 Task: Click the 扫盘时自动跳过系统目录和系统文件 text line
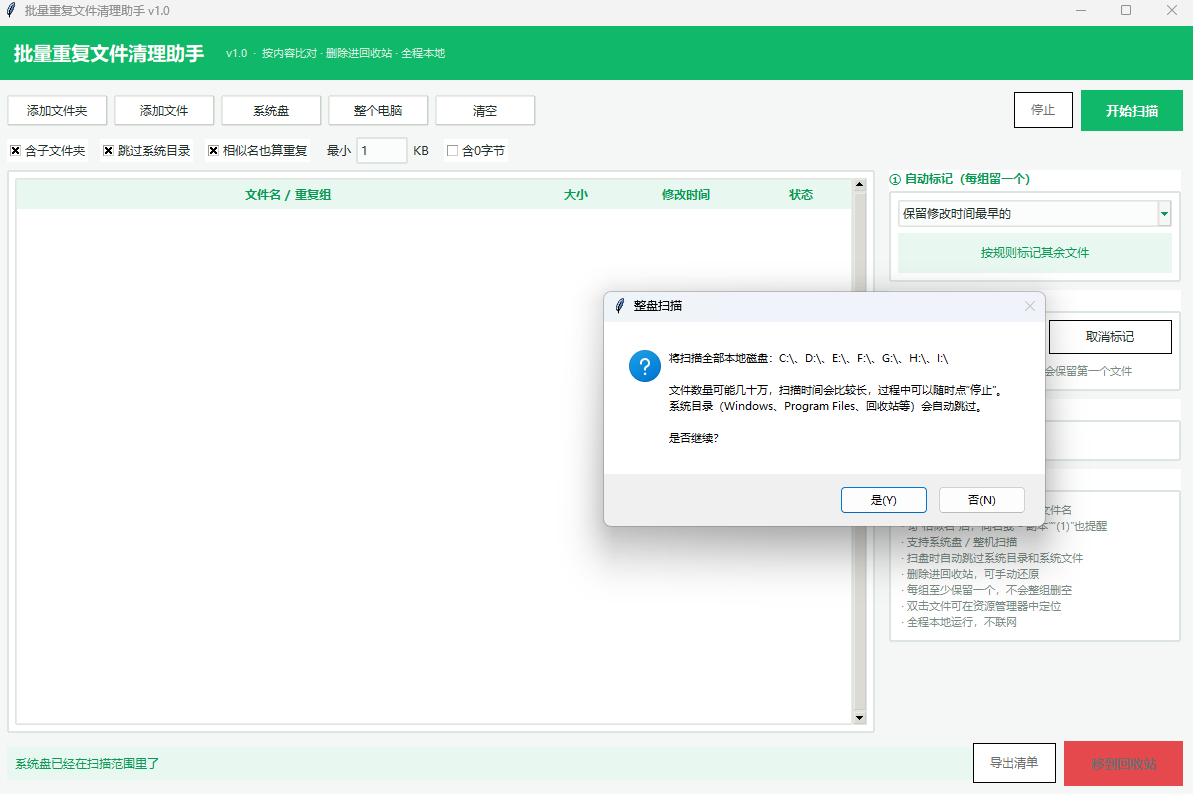click(x=994, y=558)
